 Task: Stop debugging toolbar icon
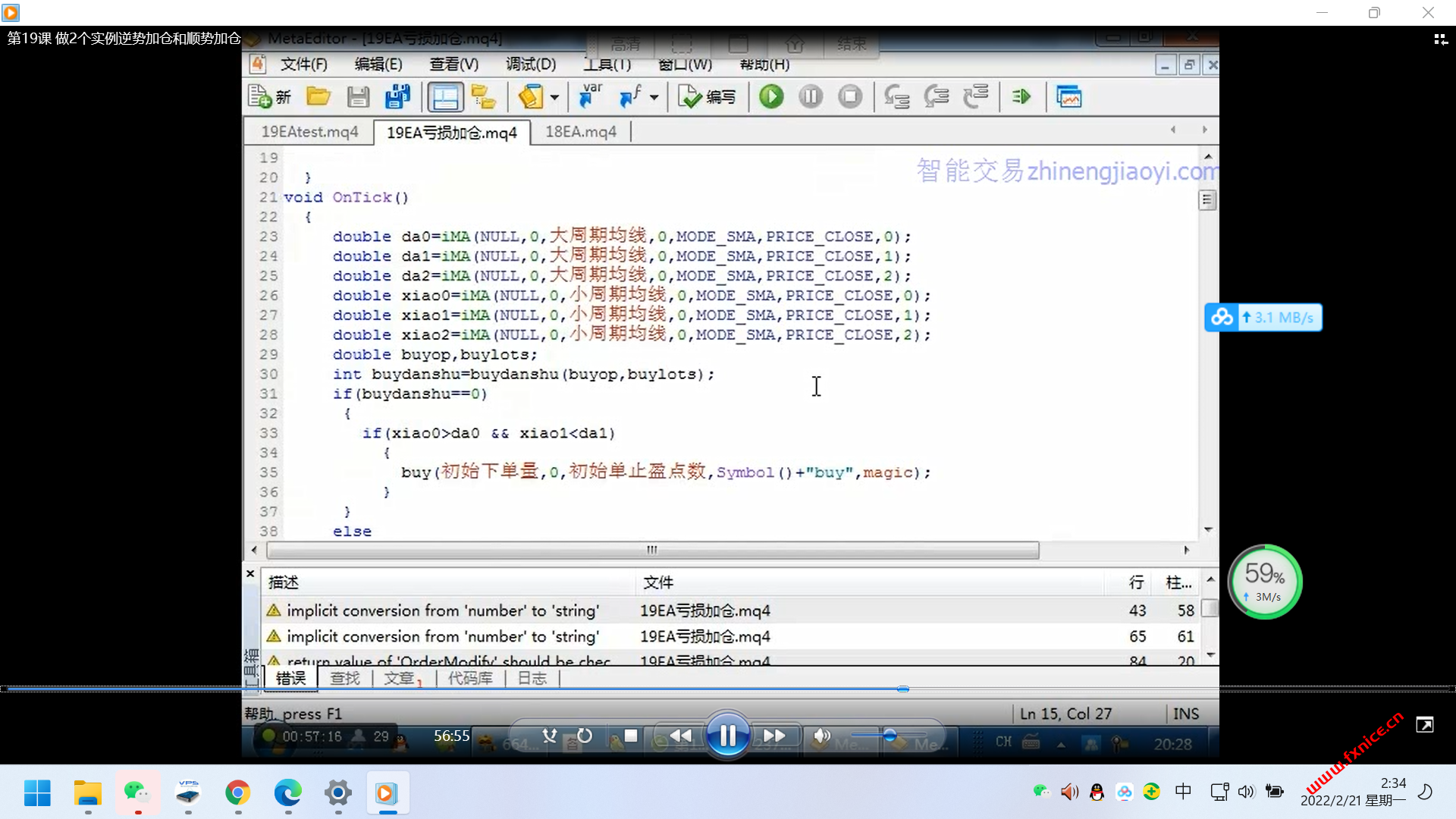(850, 97)
